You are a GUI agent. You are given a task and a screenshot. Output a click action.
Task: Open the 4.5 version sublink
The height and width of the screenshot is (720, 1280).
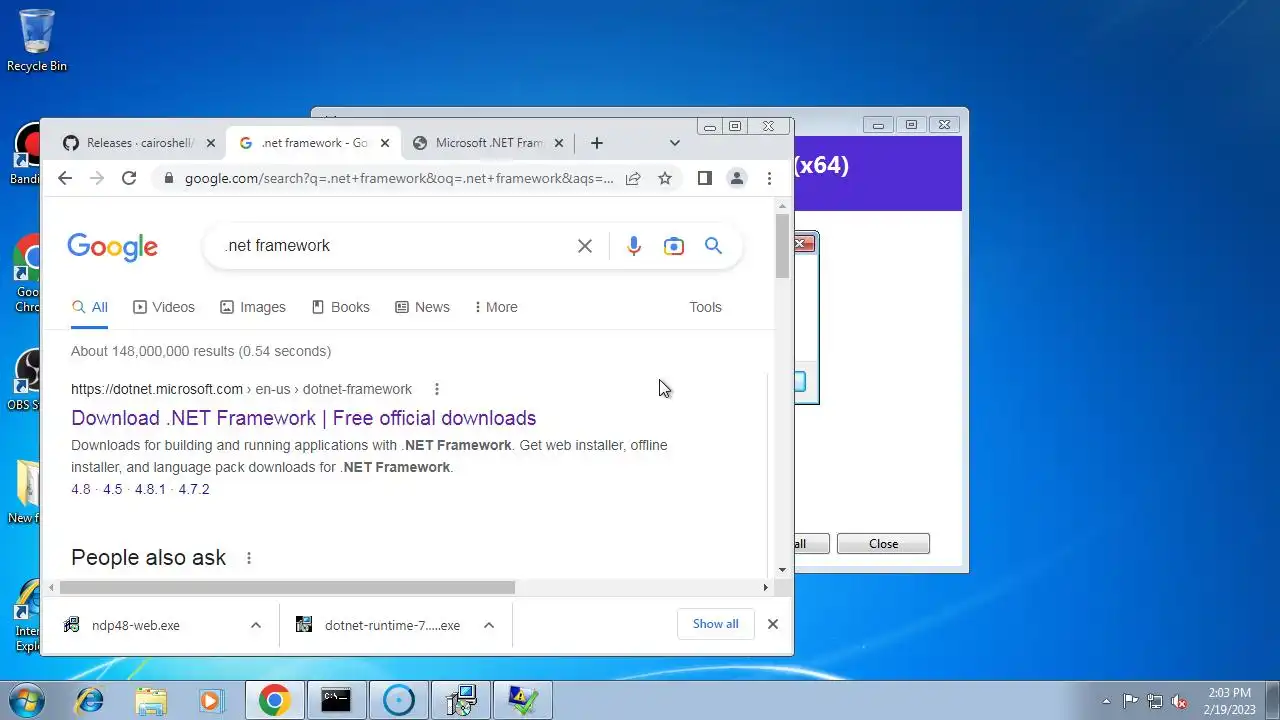coord(112,489)
